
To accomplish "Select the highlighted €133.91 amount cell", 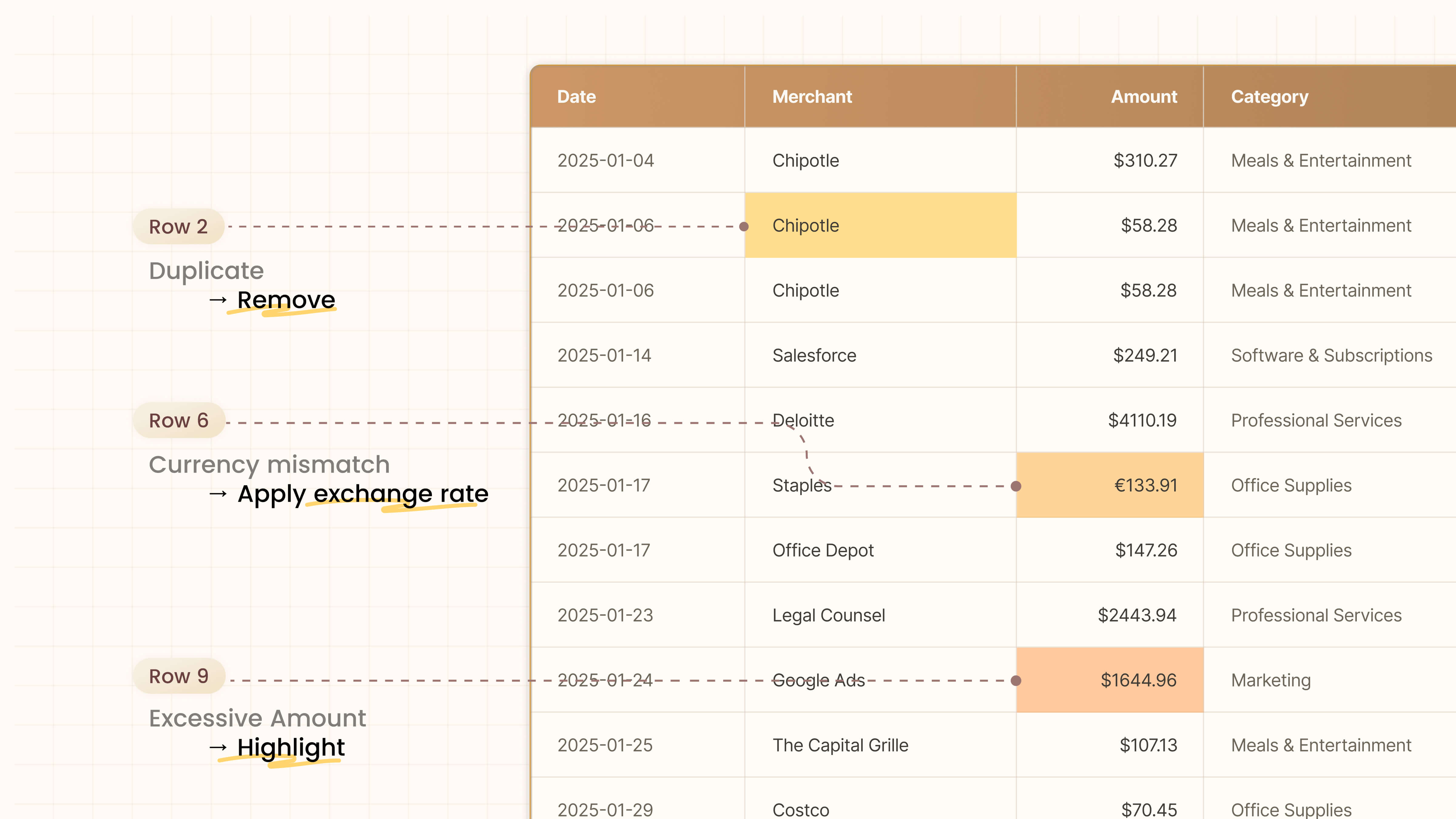I will 1110,485.
